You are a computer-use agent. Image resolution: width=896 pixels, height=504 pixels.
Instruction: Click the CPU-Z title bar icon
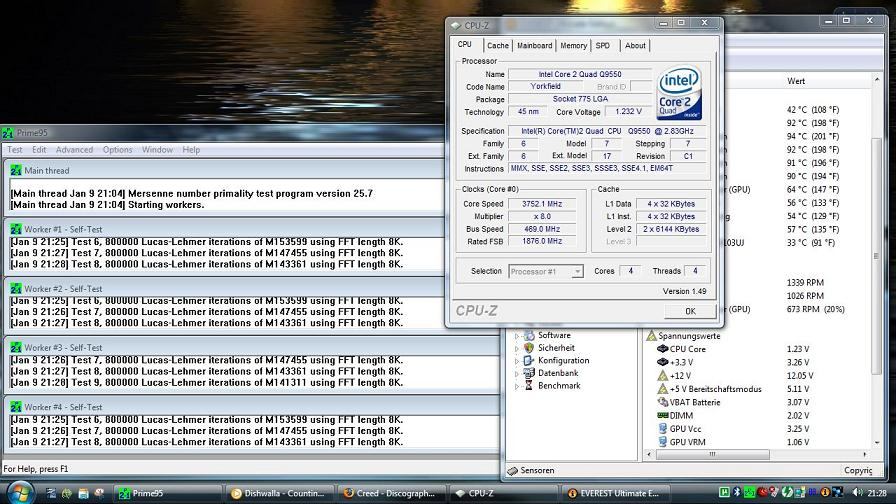pyautogui.click(x=455, y=25)
